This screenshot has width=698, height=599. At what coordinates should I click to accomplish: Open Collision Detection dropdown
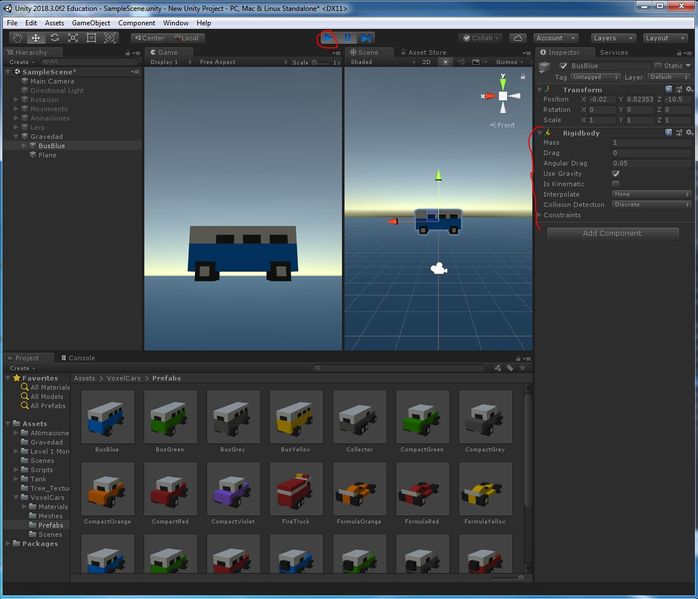click(651, 205)
